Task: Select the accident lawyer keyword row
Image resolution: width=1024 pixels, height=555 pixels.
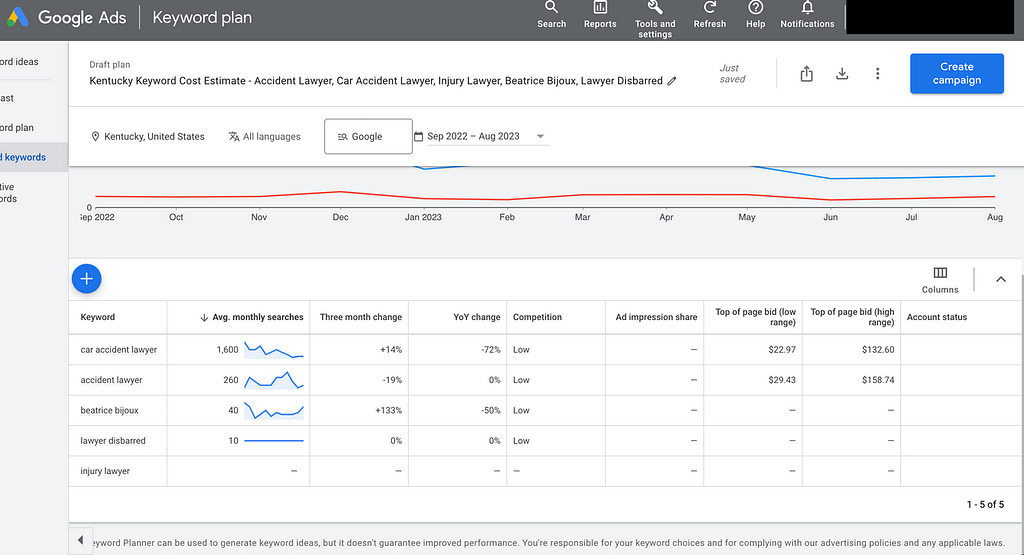Action: point(111,380)
